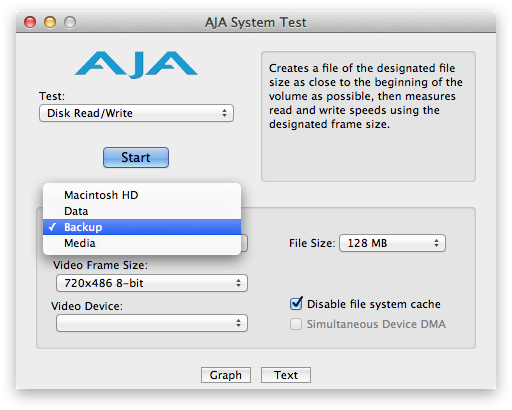Image resolution: width=512 pixels, height=410 pixels.
Task: Choose Data in the volume menu
Action: (142, 211)
